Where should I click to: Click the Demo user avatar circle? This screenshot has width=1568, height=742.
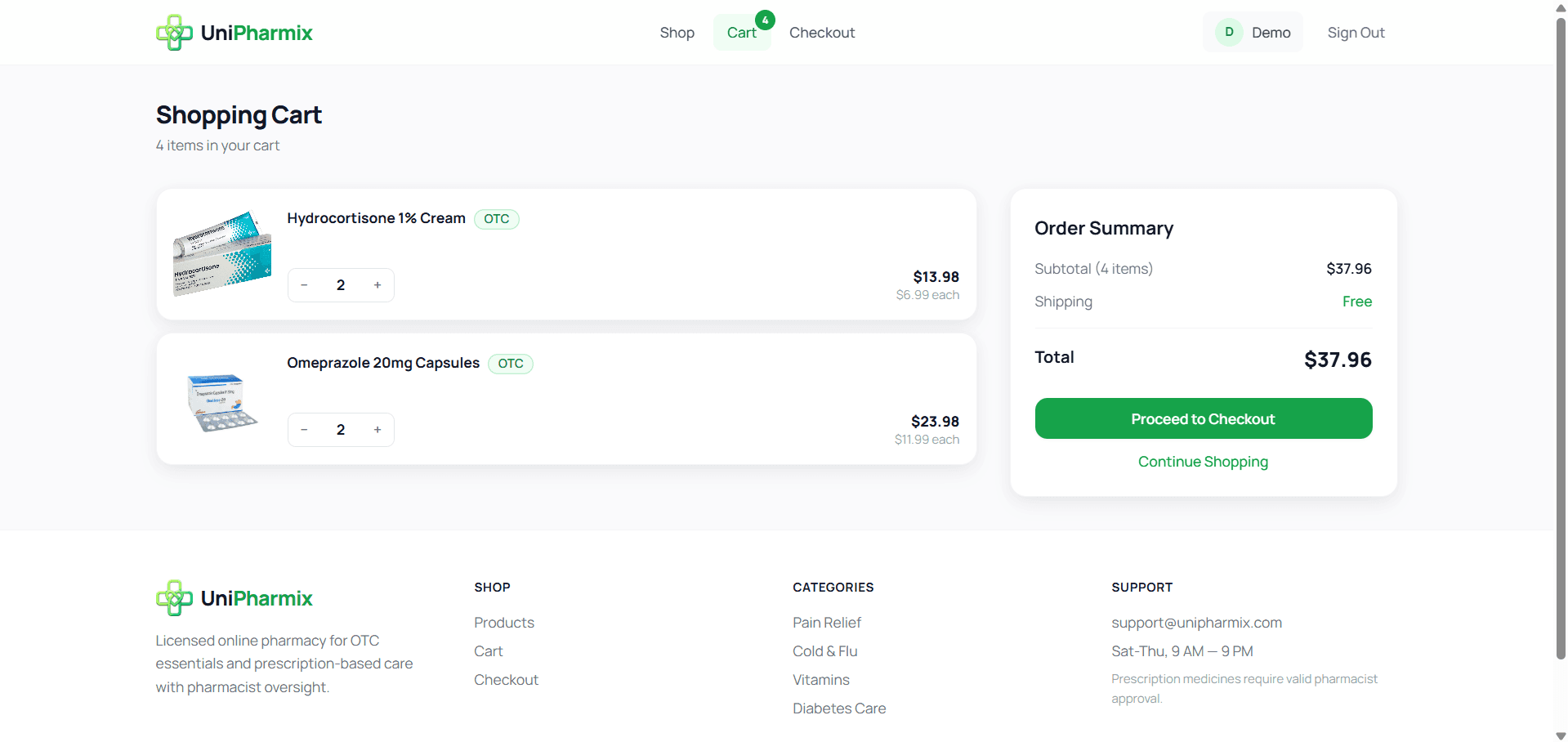click(x=1229, y=32)
